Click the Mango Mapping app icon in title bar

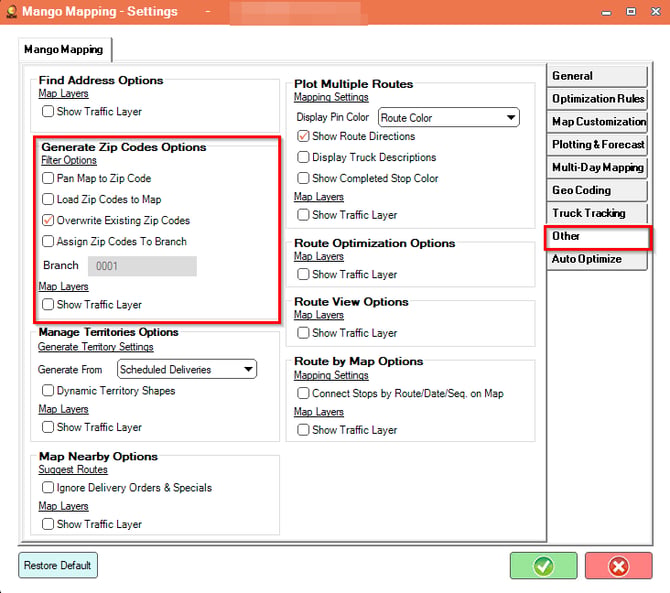tap(11, 12)
